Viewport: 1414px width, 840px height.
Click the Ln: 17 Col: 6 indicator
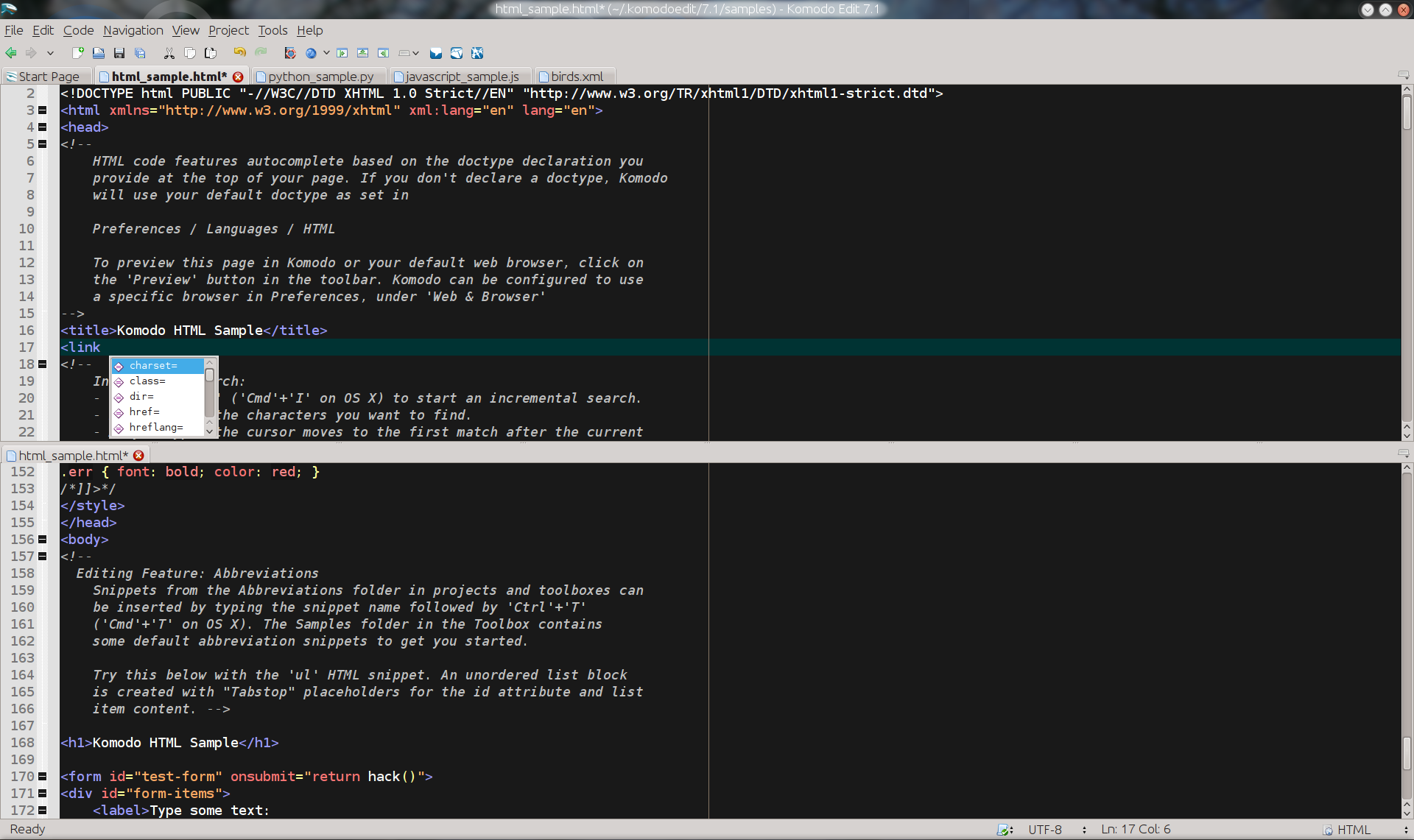tap(1136, 830)
